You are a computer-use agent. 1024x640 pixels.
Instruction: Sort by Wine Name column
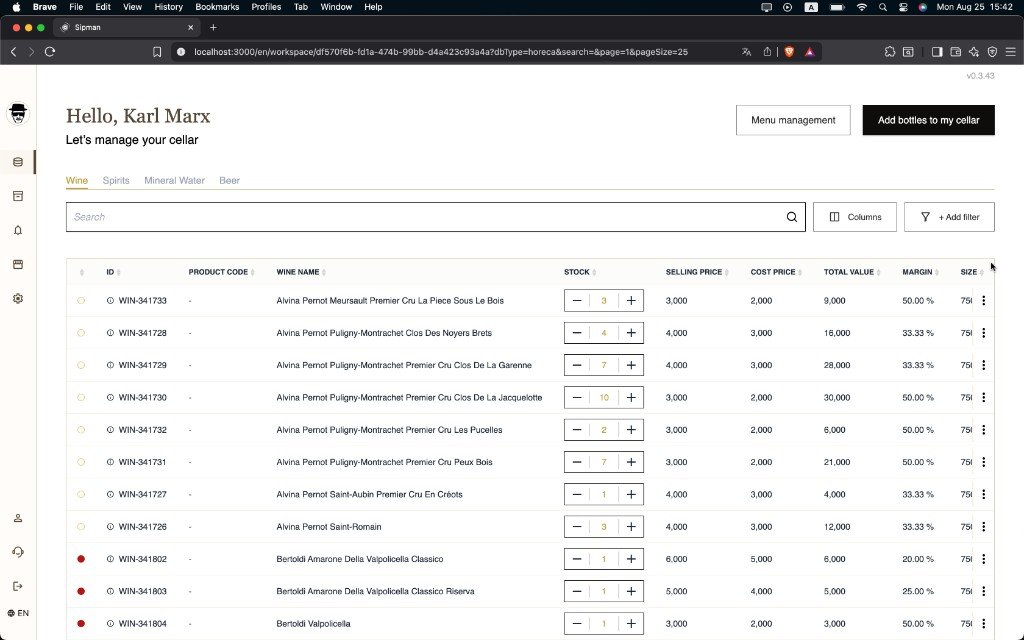coord(301,272)
